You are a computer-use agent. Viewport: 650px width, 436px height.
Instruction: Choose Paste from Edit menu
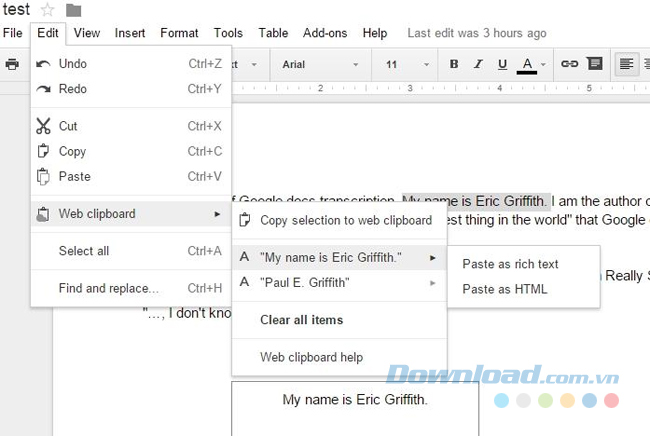click(131, 177)
